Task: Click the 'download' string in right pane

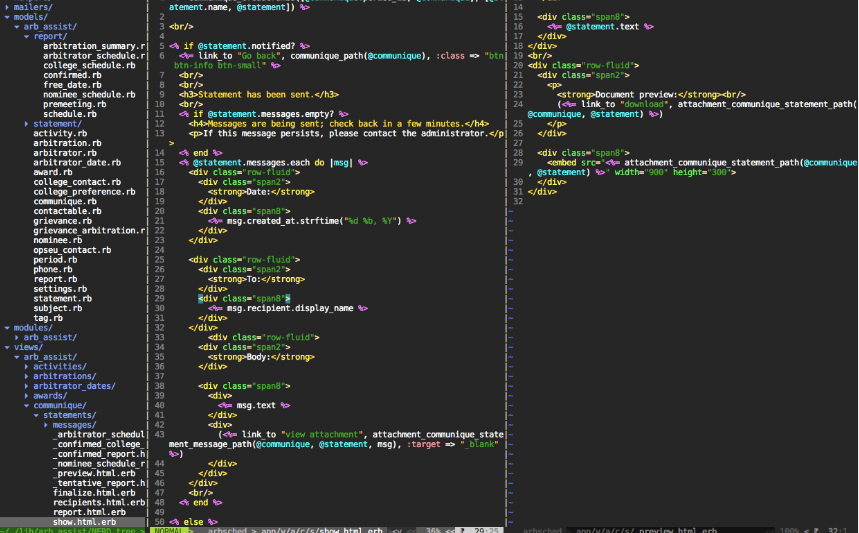Action: (644, 104)
